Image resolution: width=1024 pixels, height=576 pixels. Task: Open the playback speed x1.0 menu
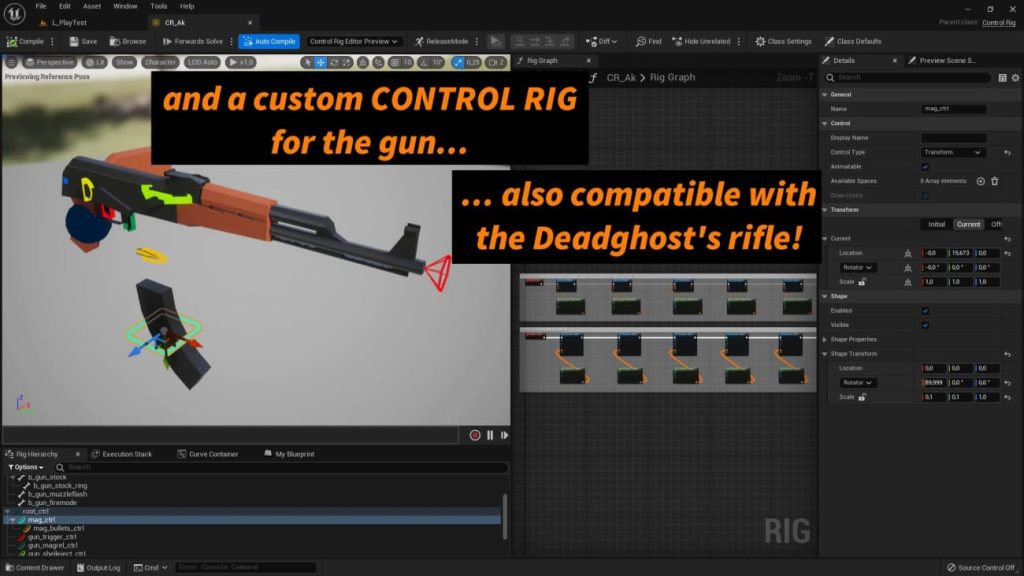coord(240,62)
